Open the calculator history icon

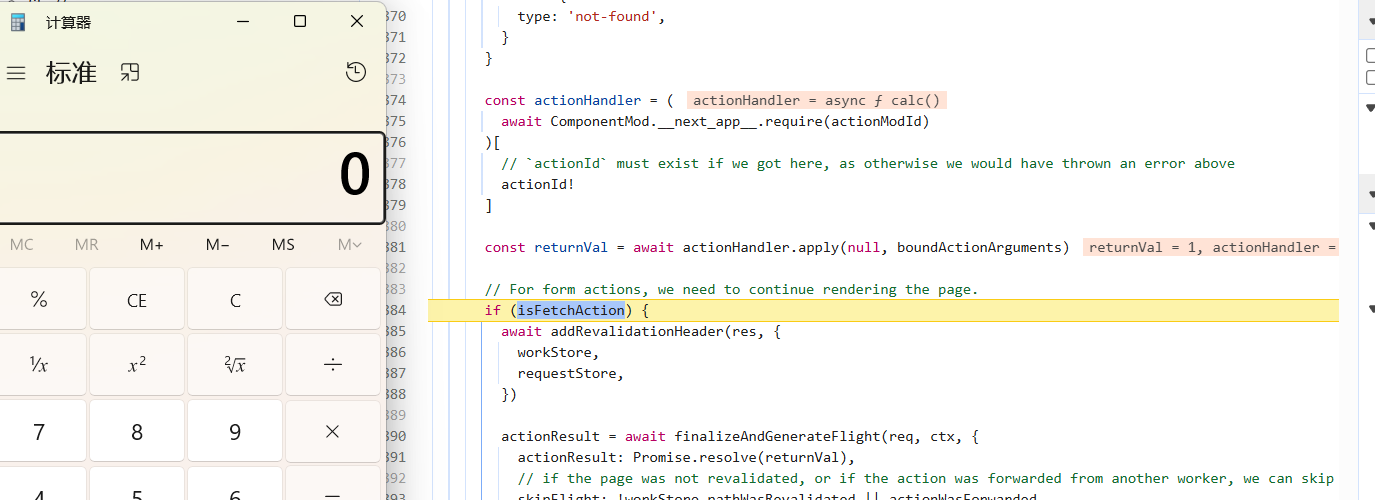pyautogui.click(x=355, y=72)
